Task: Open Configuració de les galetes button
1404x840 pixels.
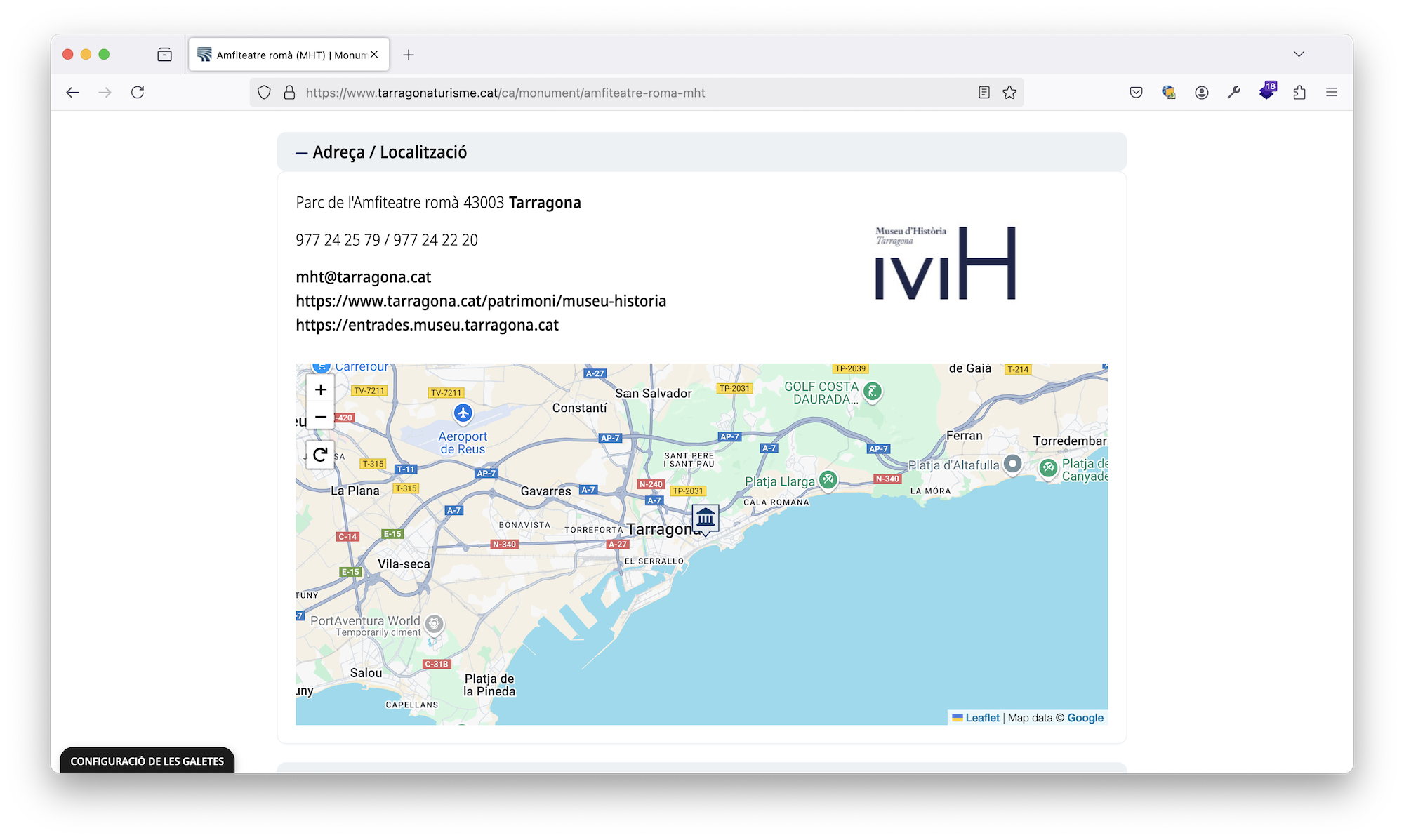Action: tap(147, 761)
